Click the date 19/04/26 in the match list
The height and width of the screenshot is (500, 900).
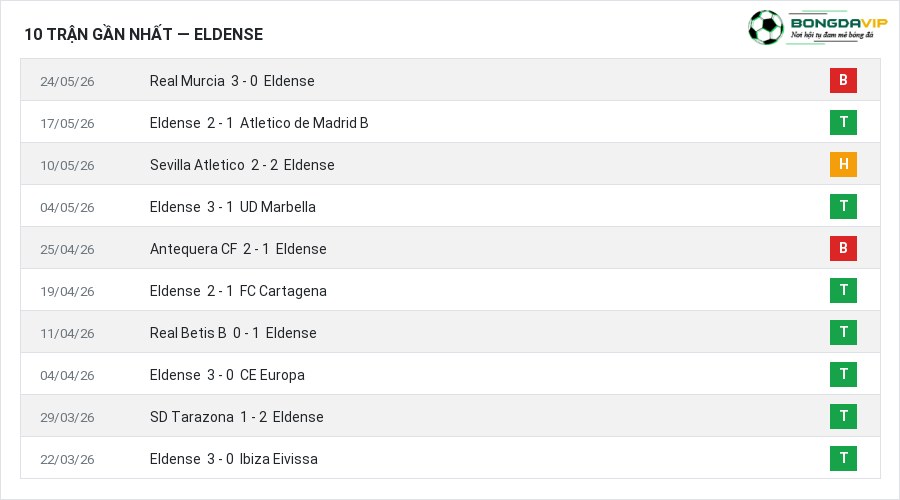pyautogui.click(x=67, y=292)
